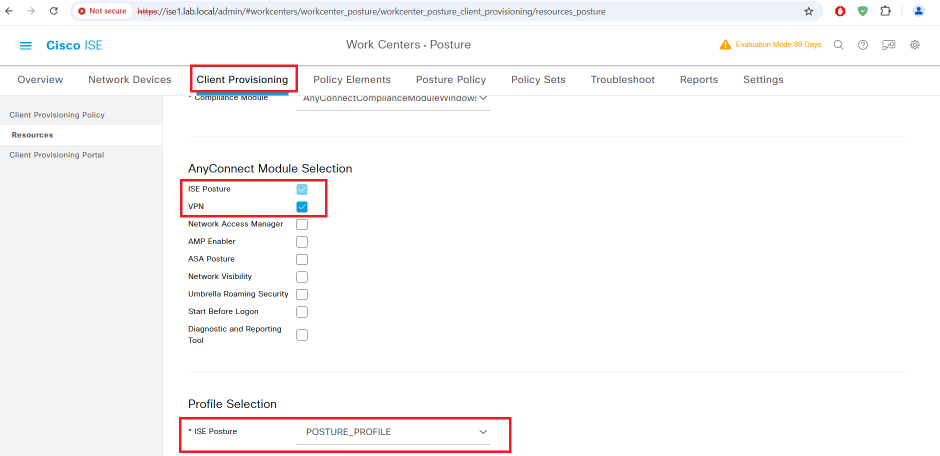This screenshot has width=940, height=456.
Task: Click the ISE settings gear icon
Action: pos(915,45)
